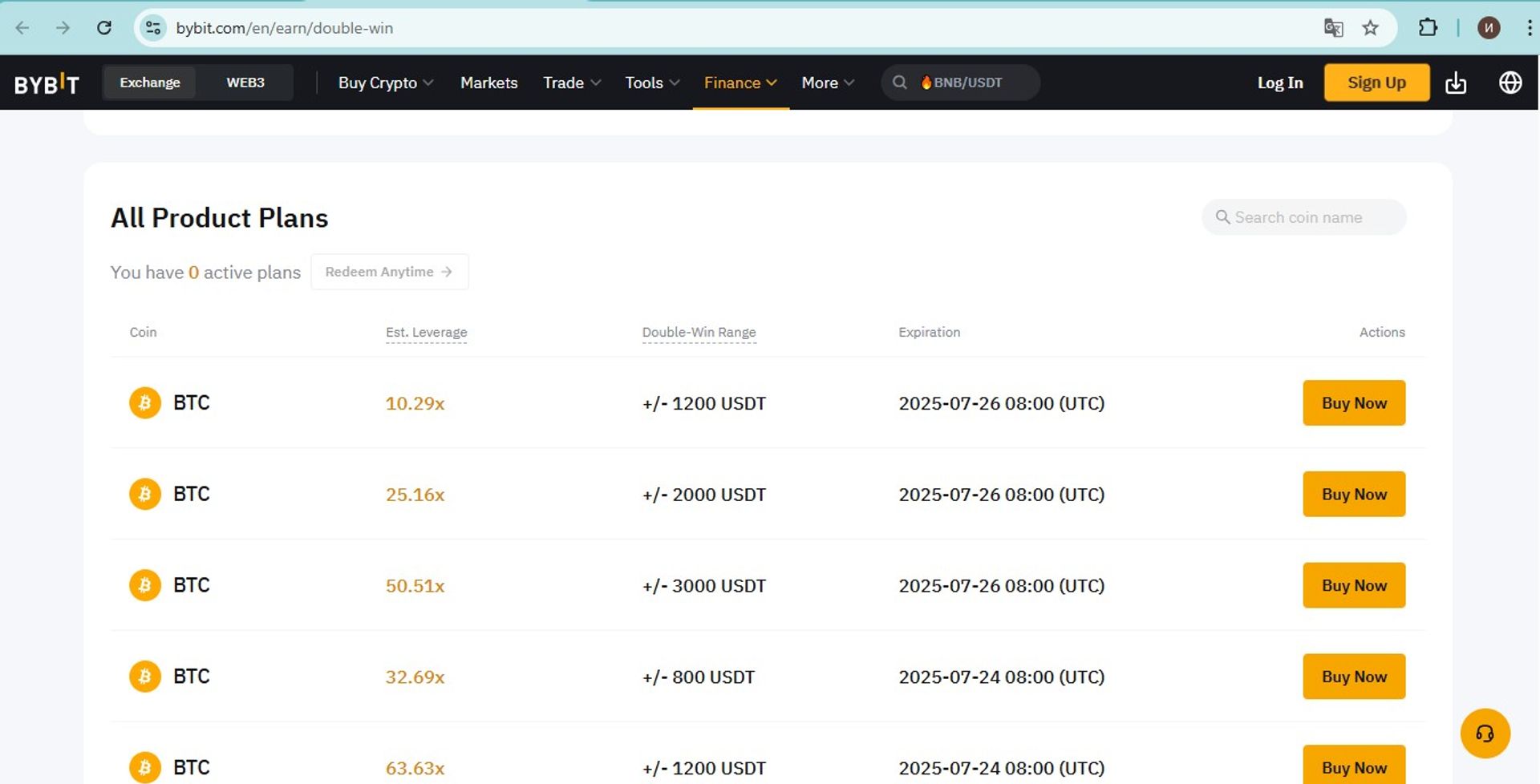The height and width of the screenshot is (784, 1540).
Task: Click the 32.69x leverage value
Action: tap(415, 677)
